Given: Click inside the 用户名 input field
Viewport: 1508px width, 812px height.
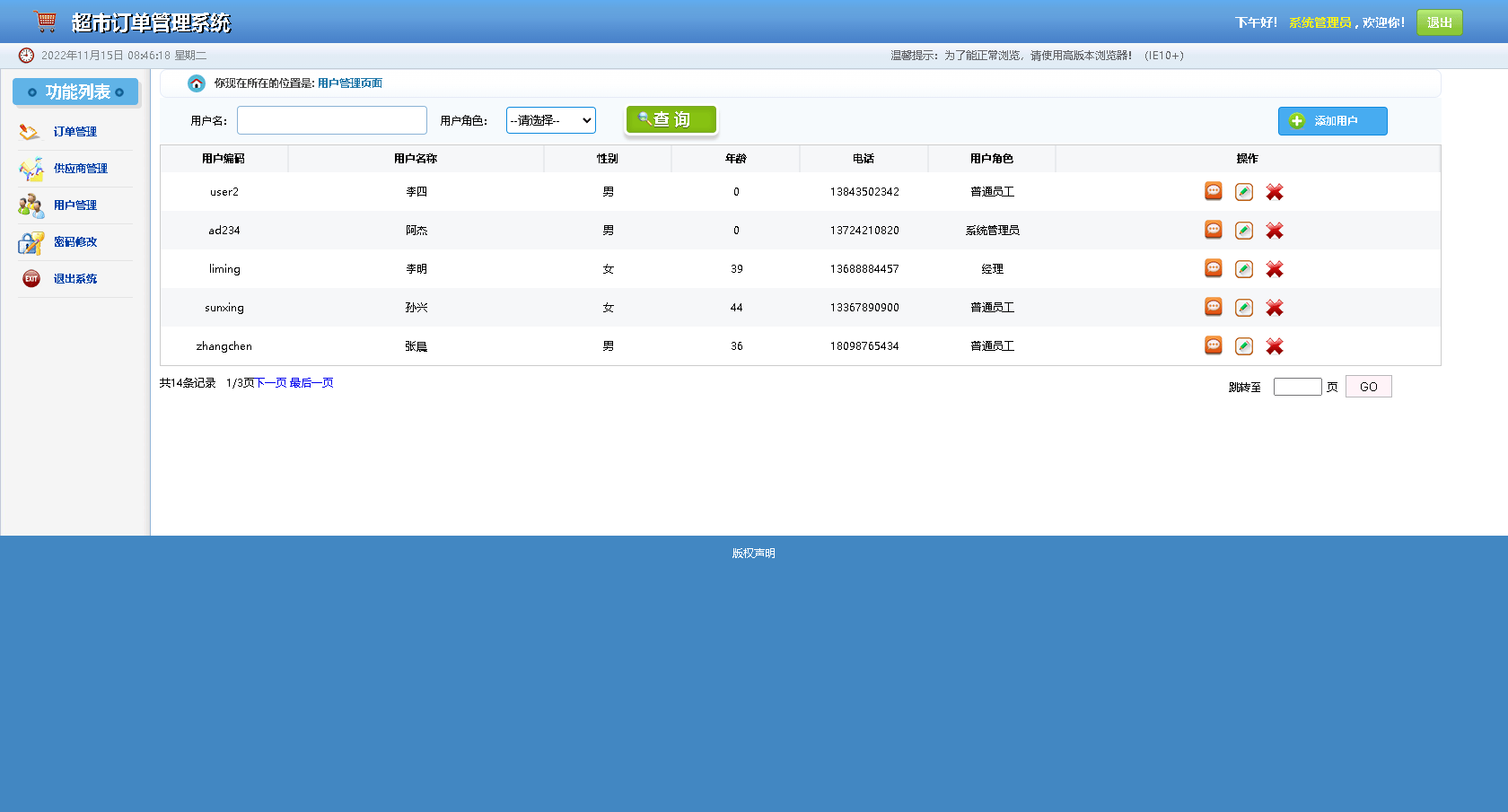Looking at the screenshot, I should (x=331, y=119).
